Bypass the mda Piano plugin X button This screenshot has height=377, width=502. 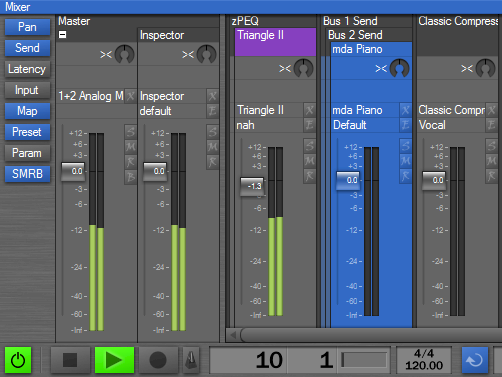pos(405,110)
